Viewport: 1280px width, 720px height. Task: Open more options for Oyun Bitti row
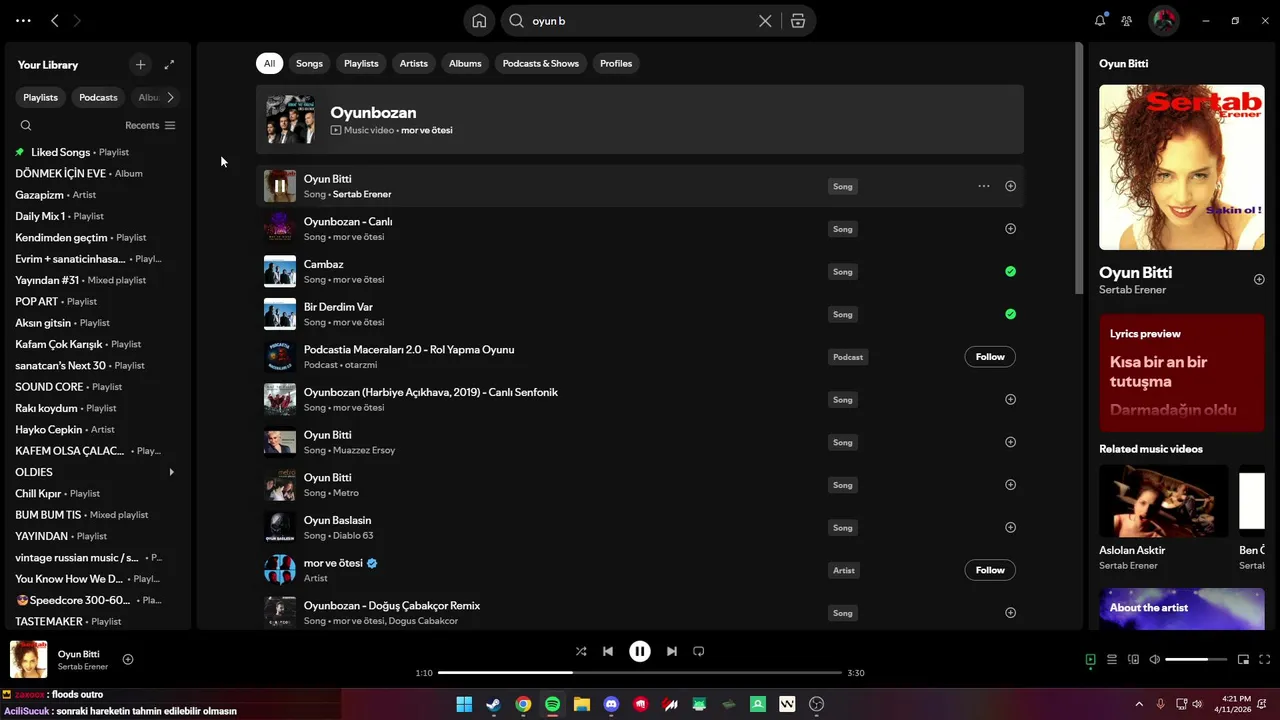point(984,186)
